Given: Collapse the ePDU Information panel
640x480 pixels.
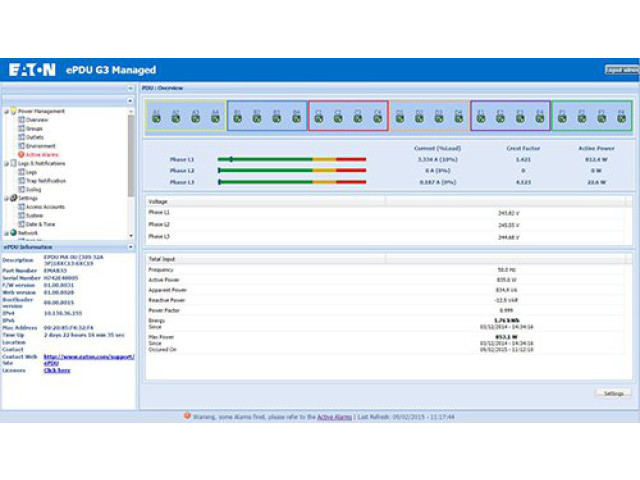Looking at the screenshot, I should click(x=130, y=247).
